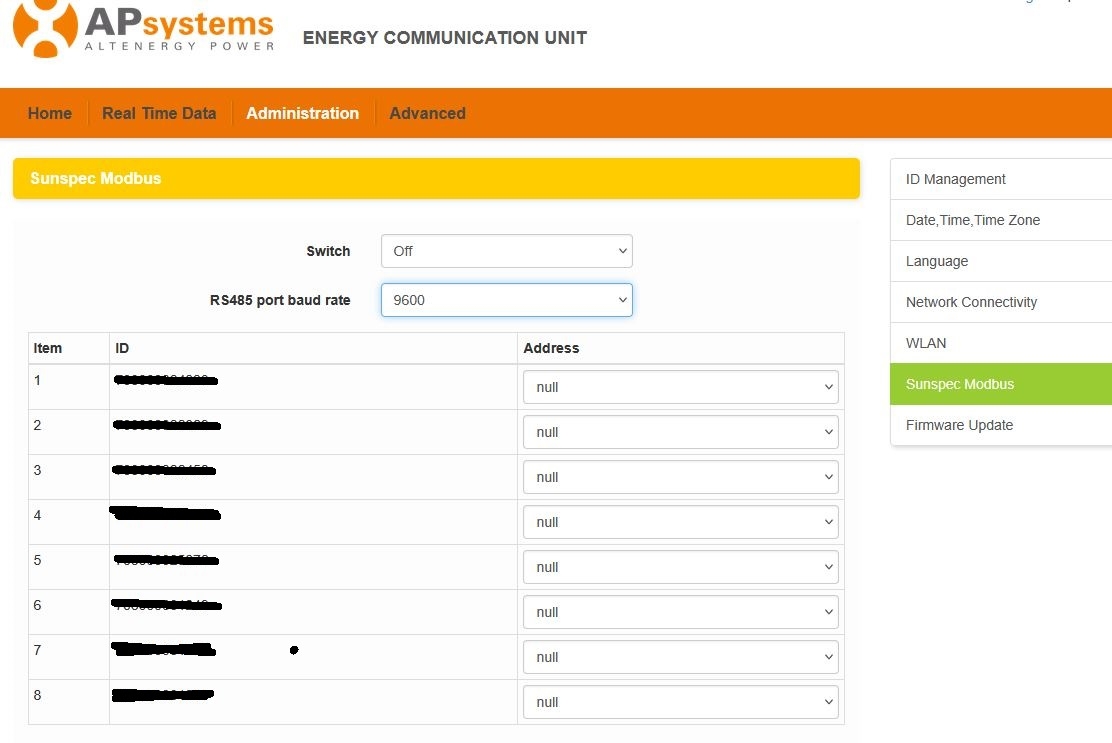Open the Language settings page
The height and width of the screenshot is (743, 1112).
937,261
